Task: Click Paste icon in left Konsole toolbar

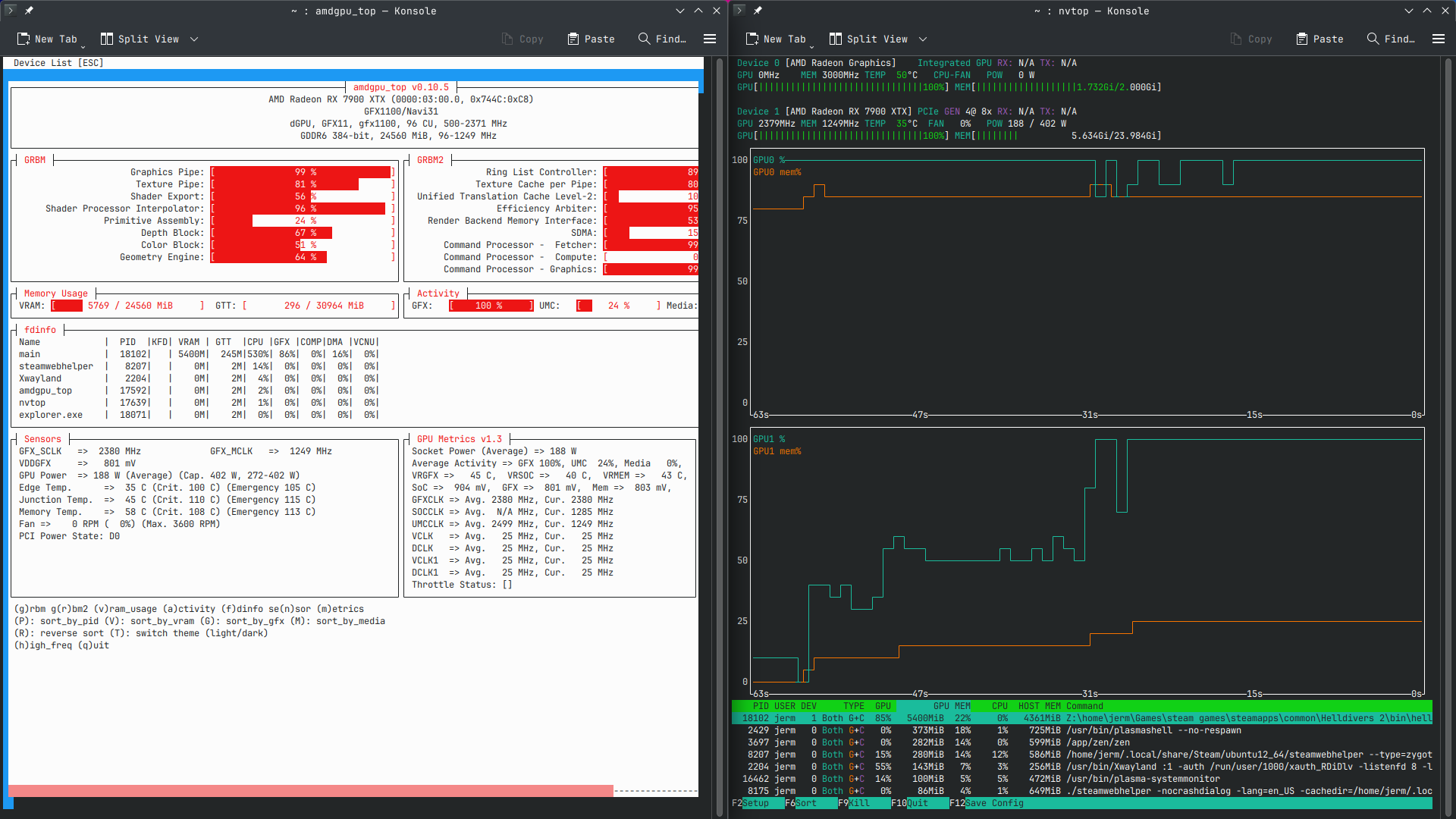Action: pos(573,39)
